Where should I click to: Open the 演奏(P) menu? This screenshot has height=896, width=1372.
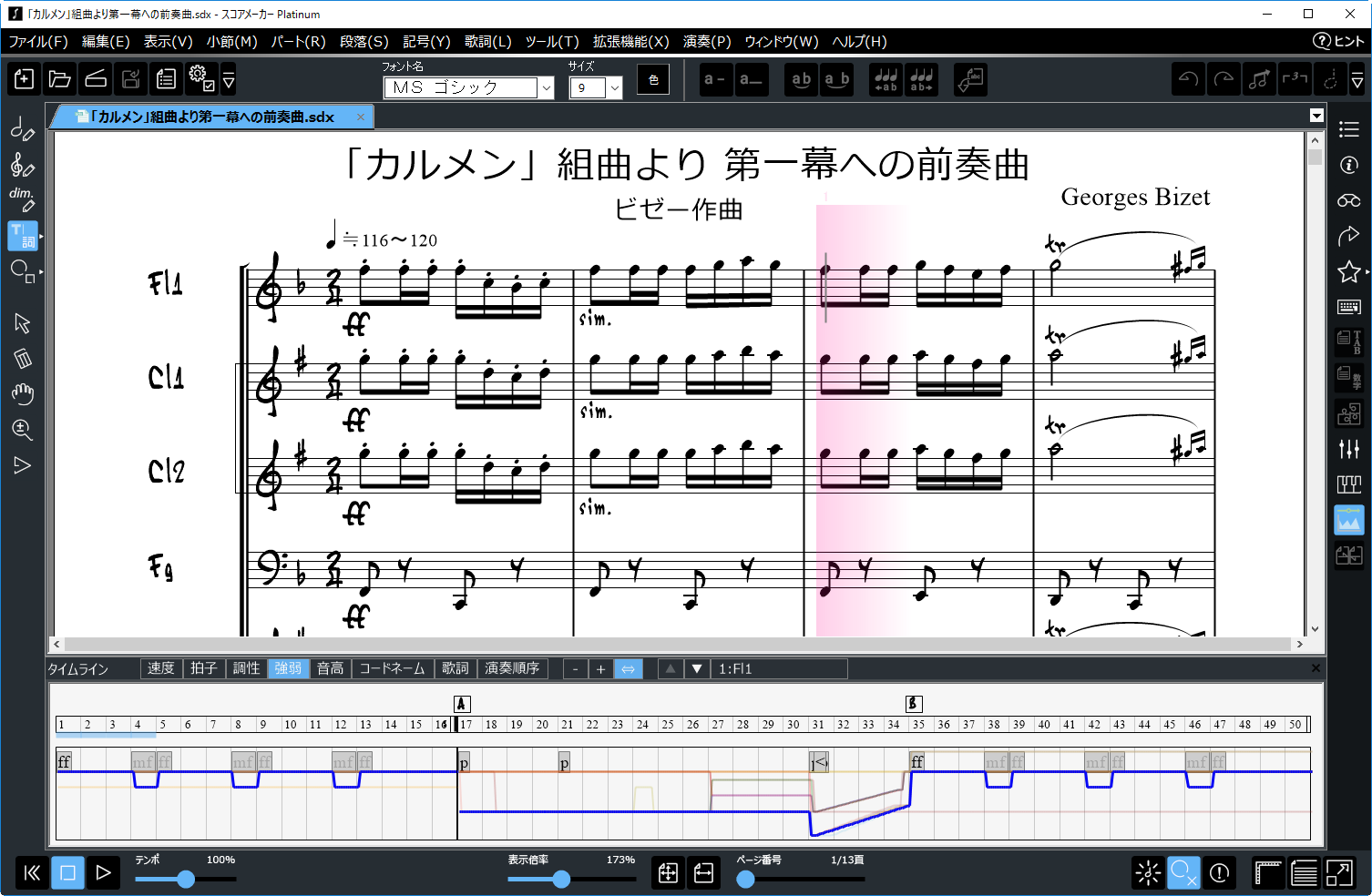coord(707,42)
